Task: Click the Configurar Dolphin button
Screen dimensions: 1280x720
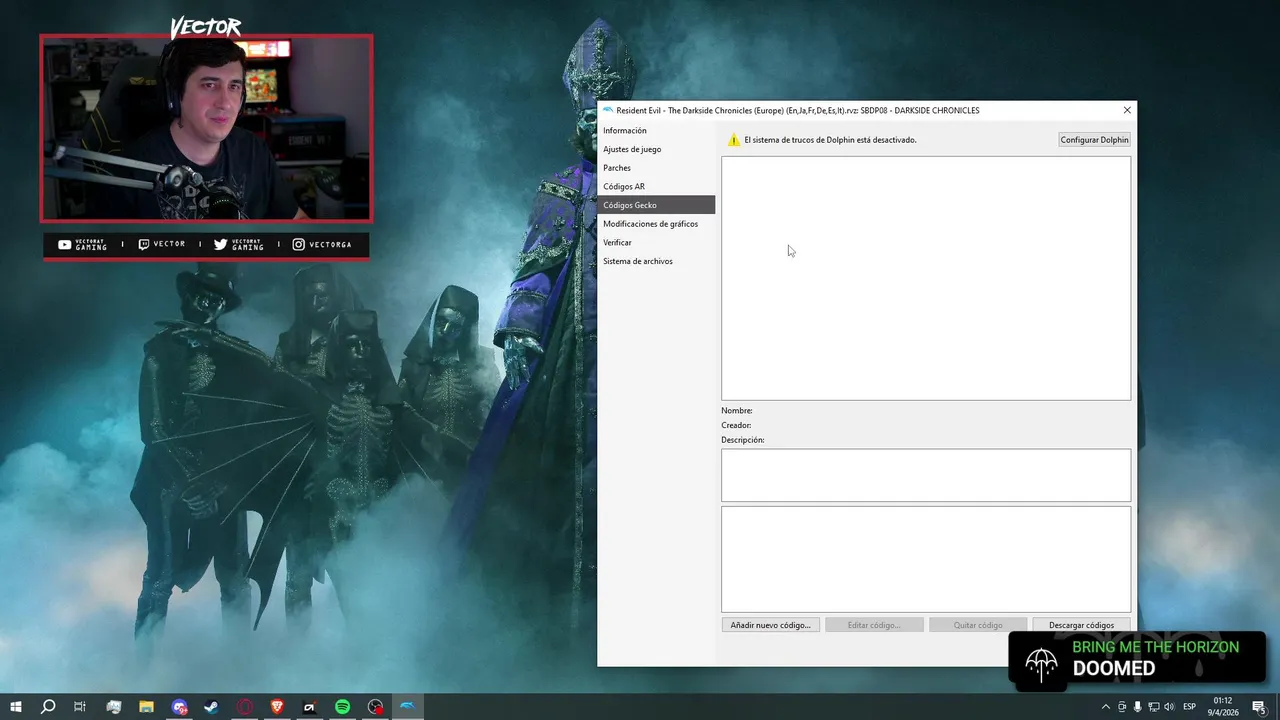Action: 1094,140
